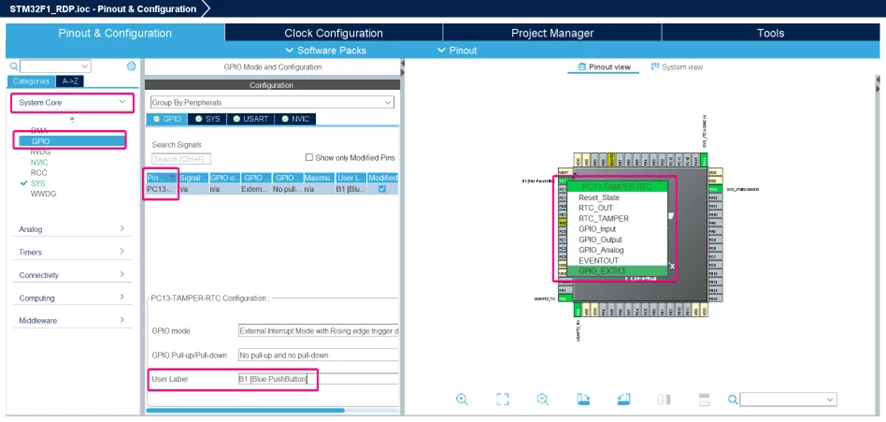Toggle Modified checkbox in PC13 row
The width and height of the screenshot is (886, 422).
382,189
